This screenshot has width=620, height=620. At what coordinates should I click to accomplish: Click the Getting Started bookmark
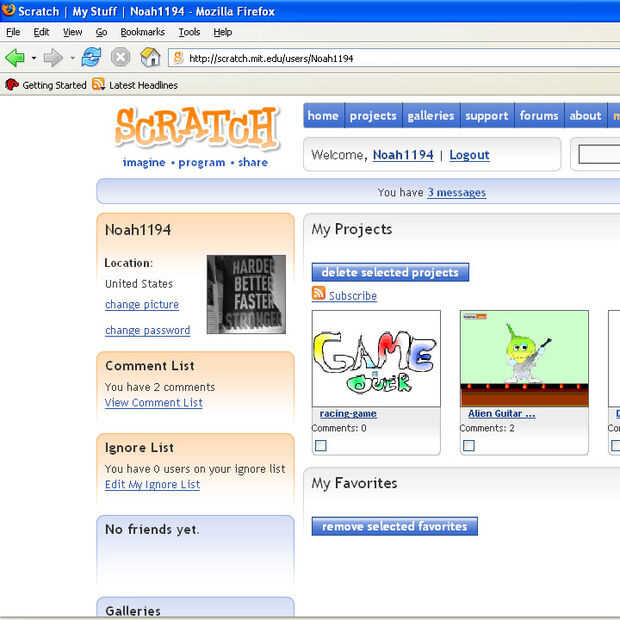point(46,85)
